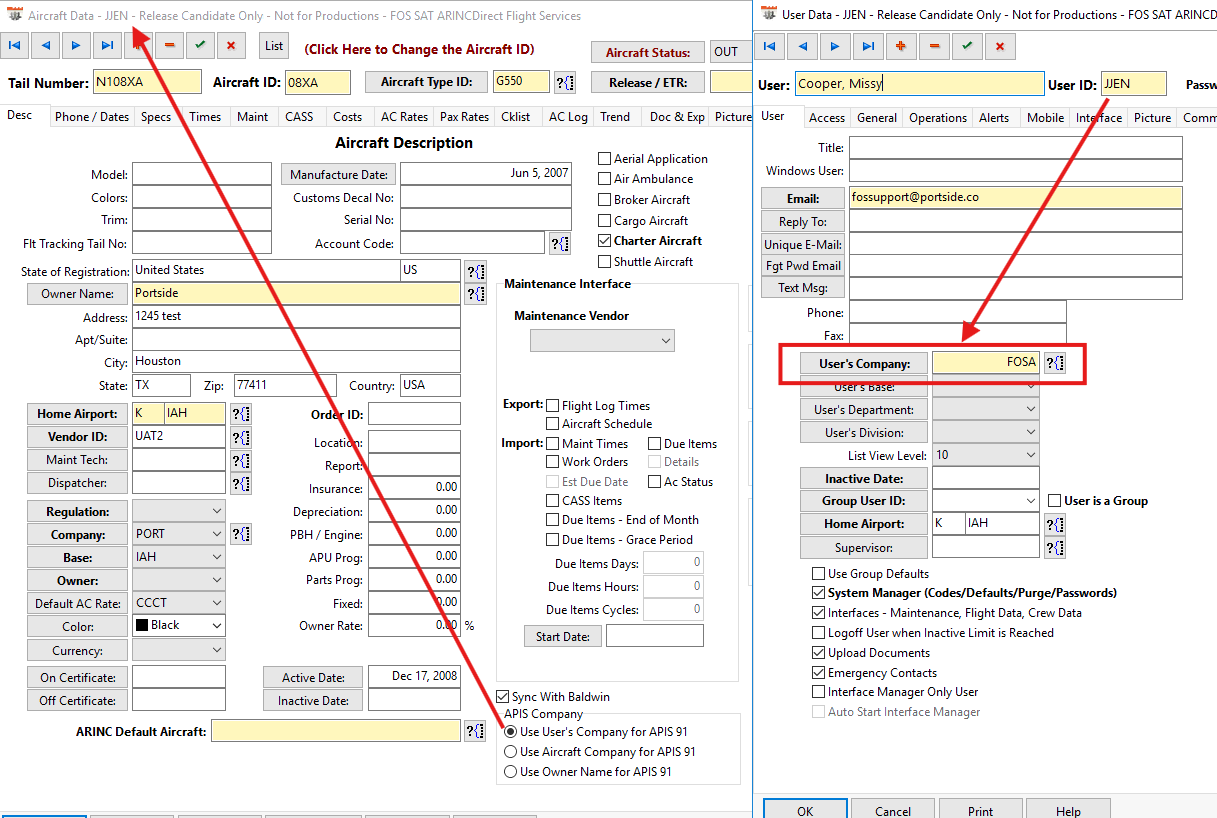Switch to the Maint tab in Aircraft Data
This screenshot has width=1217, height=818.
pyautogui.click(x=252, y=117)
